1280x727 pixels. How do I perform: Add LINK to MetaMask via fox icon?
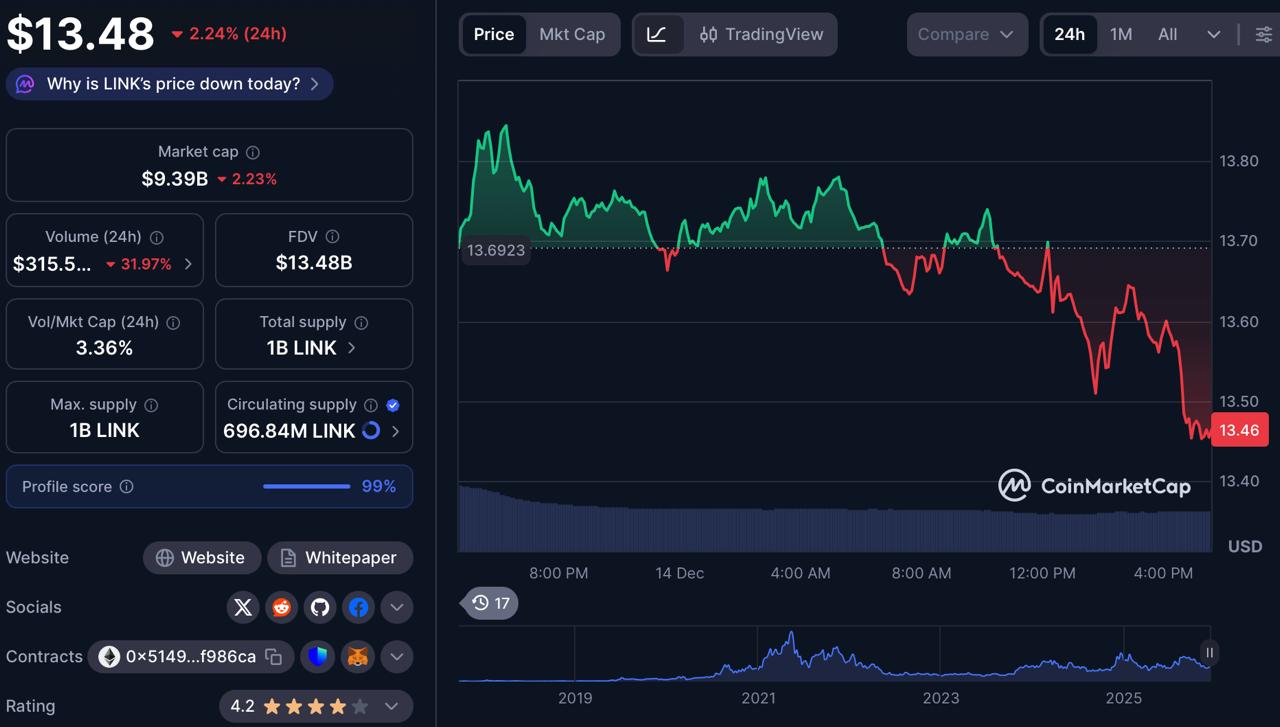[x=357, y=657]
